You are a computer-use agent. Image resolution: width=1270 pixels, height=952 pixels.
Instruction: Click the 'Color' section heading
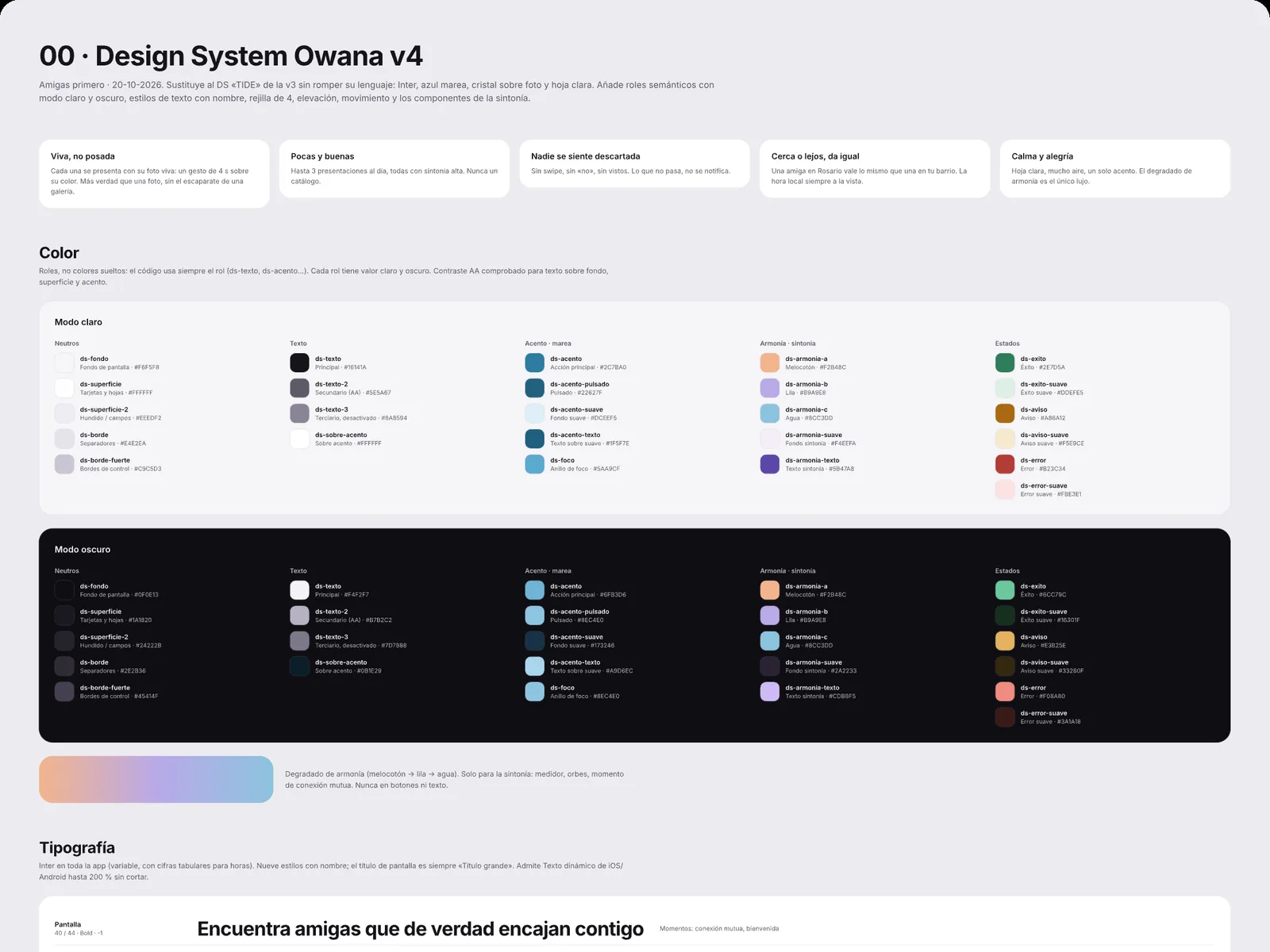coord(59,253)
